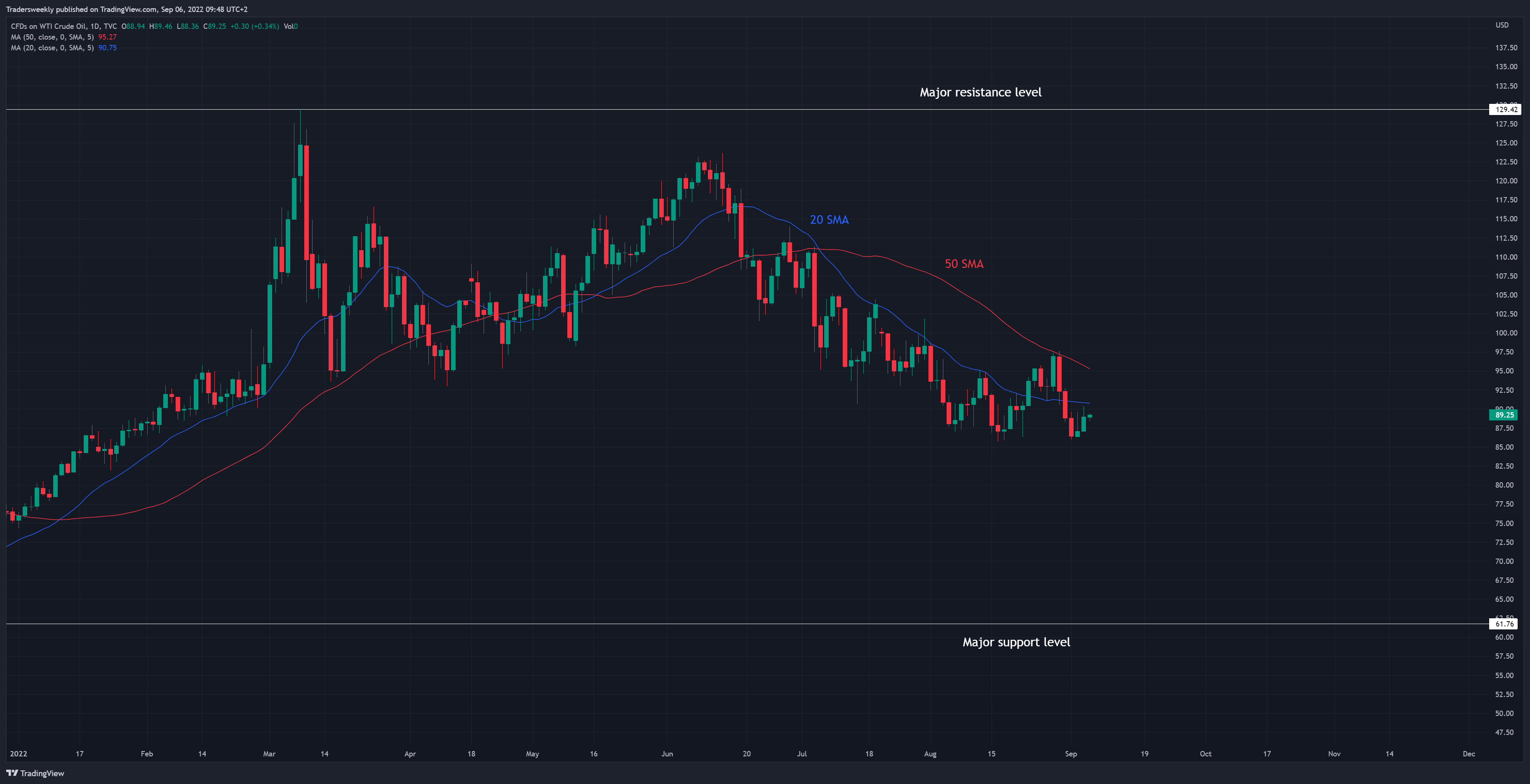The image size is (1530, 784).
Task: Click the 137.50 price axis label
Action: click(1506, 47)
